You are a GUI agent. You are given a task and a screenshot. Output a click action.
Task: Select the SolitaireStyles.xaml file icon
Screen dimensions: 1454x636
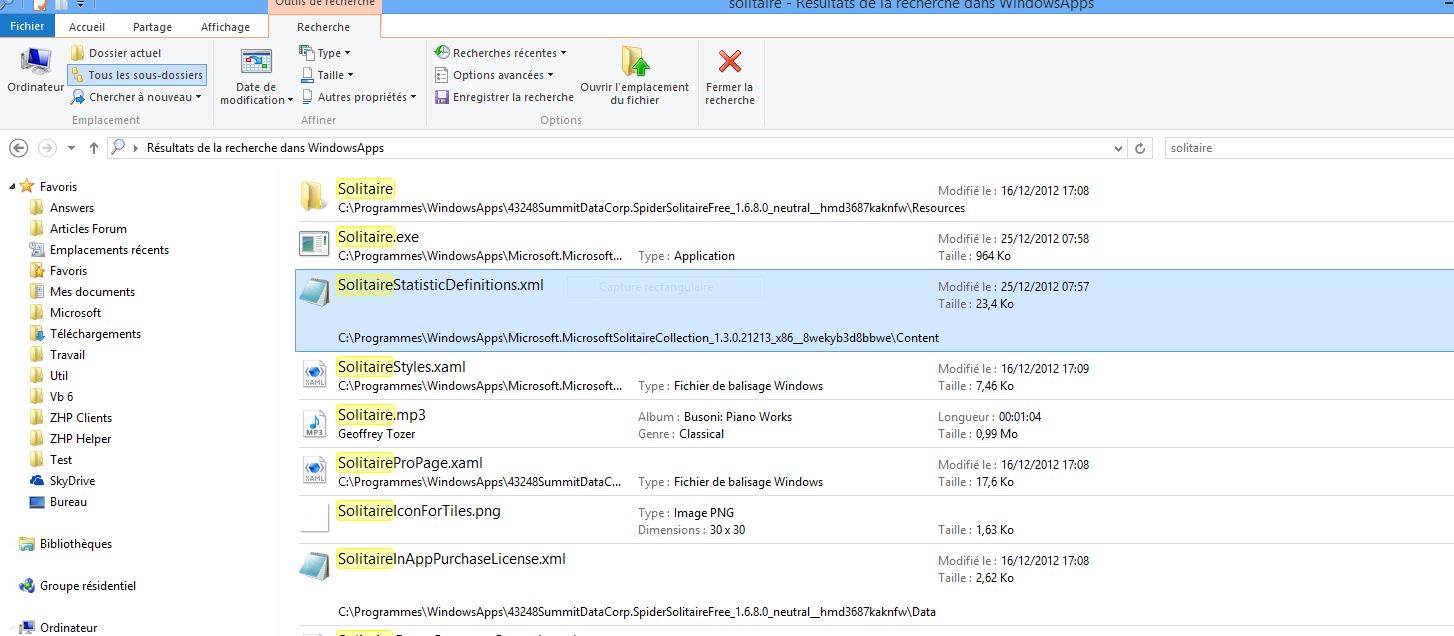314,375
